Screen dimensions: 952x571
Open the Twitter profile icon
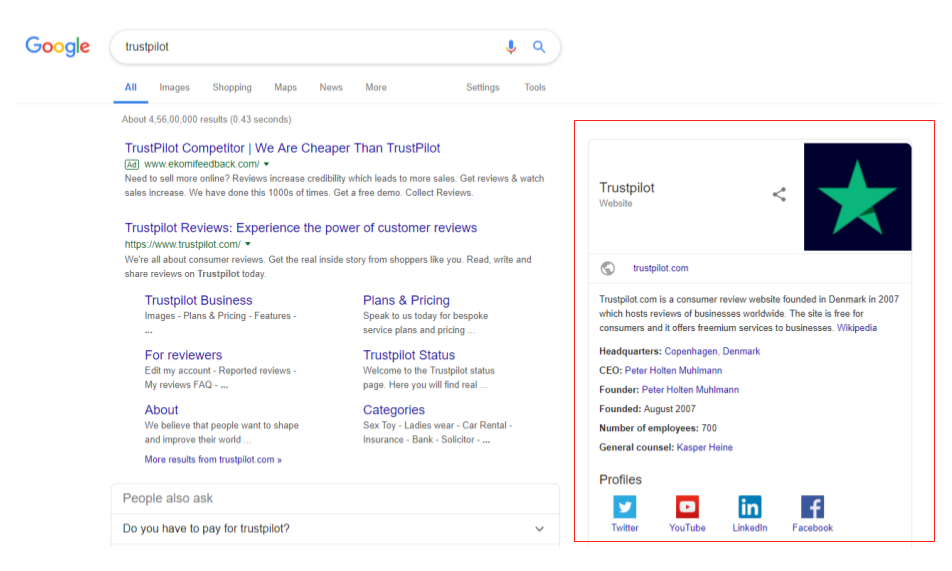625,507
